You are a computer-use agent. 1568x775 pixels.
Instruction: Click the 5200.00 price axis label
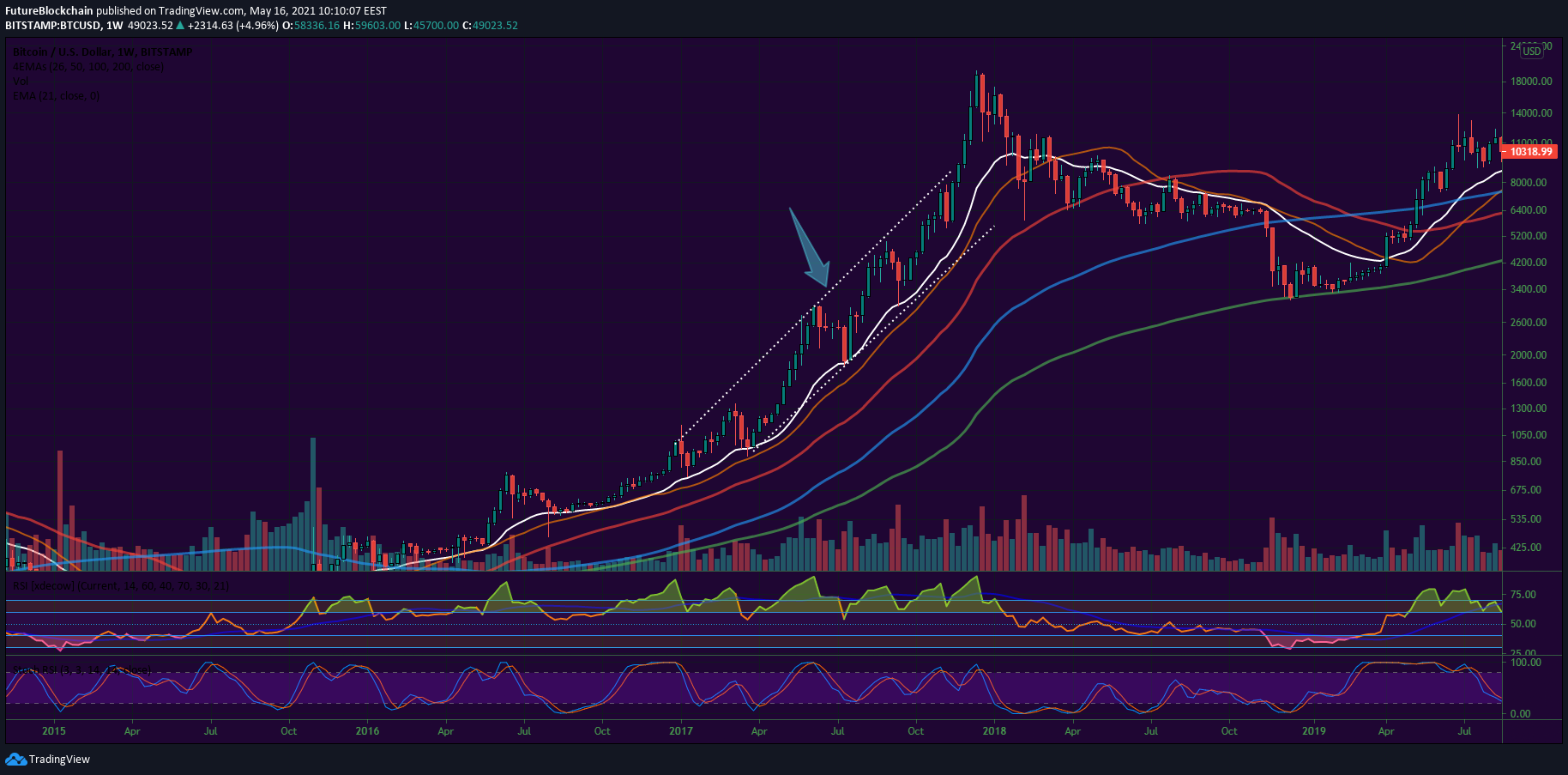[x=1529, y=236]
